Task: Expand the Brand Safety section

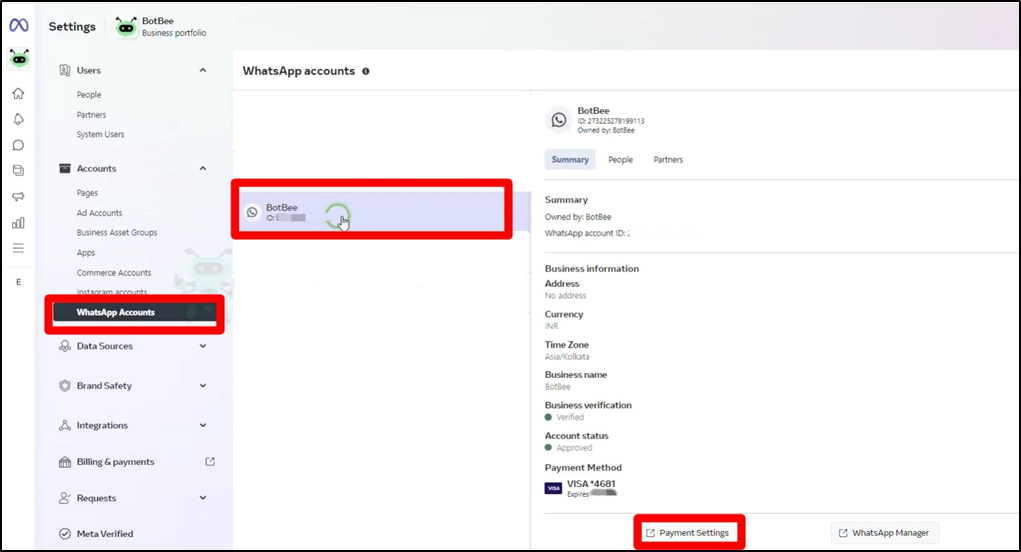Action: point(203,386)
